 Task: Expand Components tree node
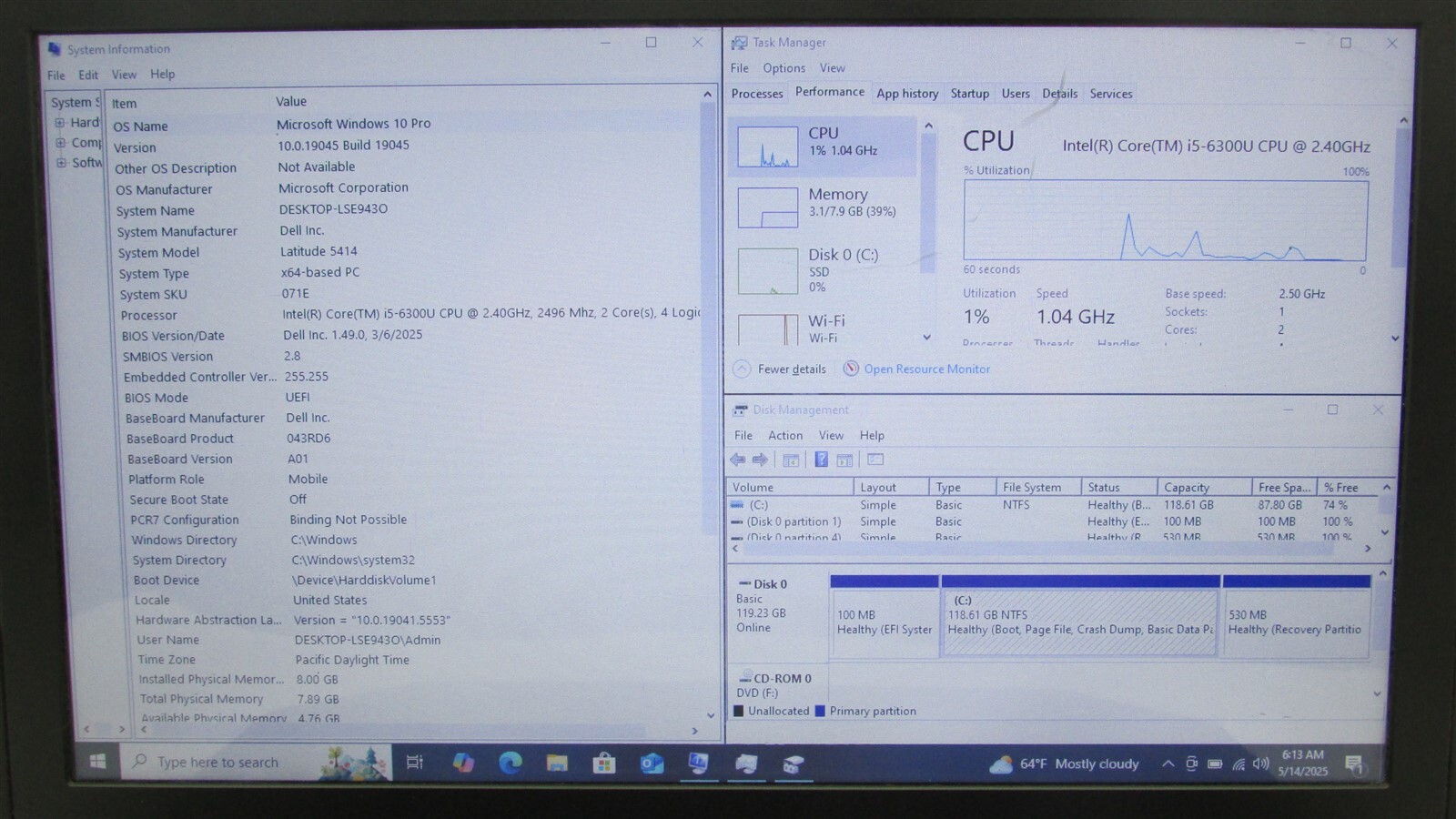pyautogui.click(x=60, y=143)
